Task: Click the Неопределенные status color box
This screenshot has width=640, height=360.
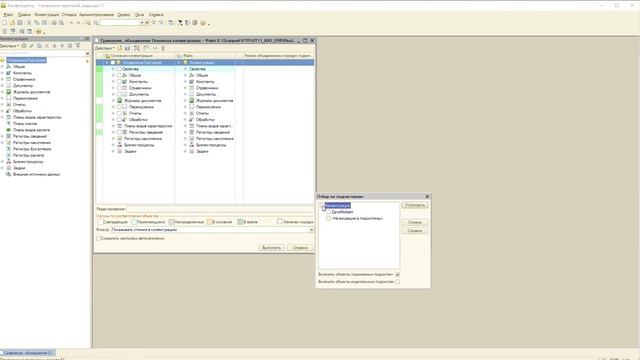Action: coord(172,222)
